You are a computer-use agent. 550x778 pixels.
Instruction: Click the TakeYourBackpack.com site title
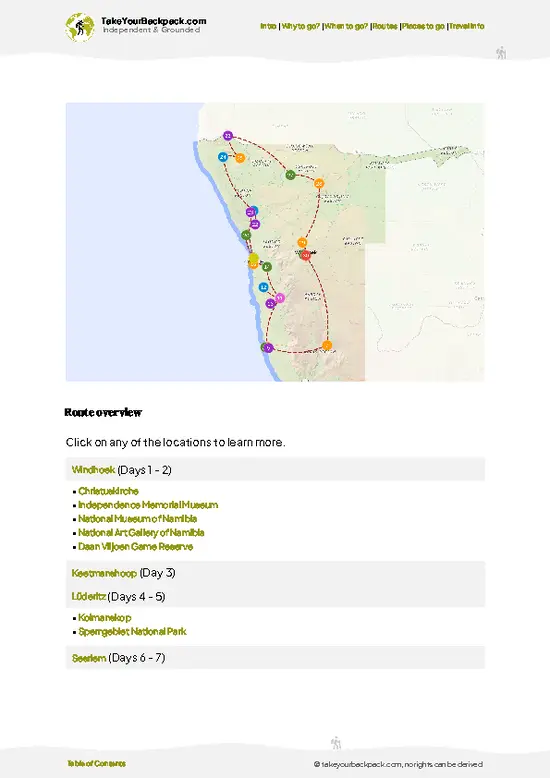tap(153, 21)
